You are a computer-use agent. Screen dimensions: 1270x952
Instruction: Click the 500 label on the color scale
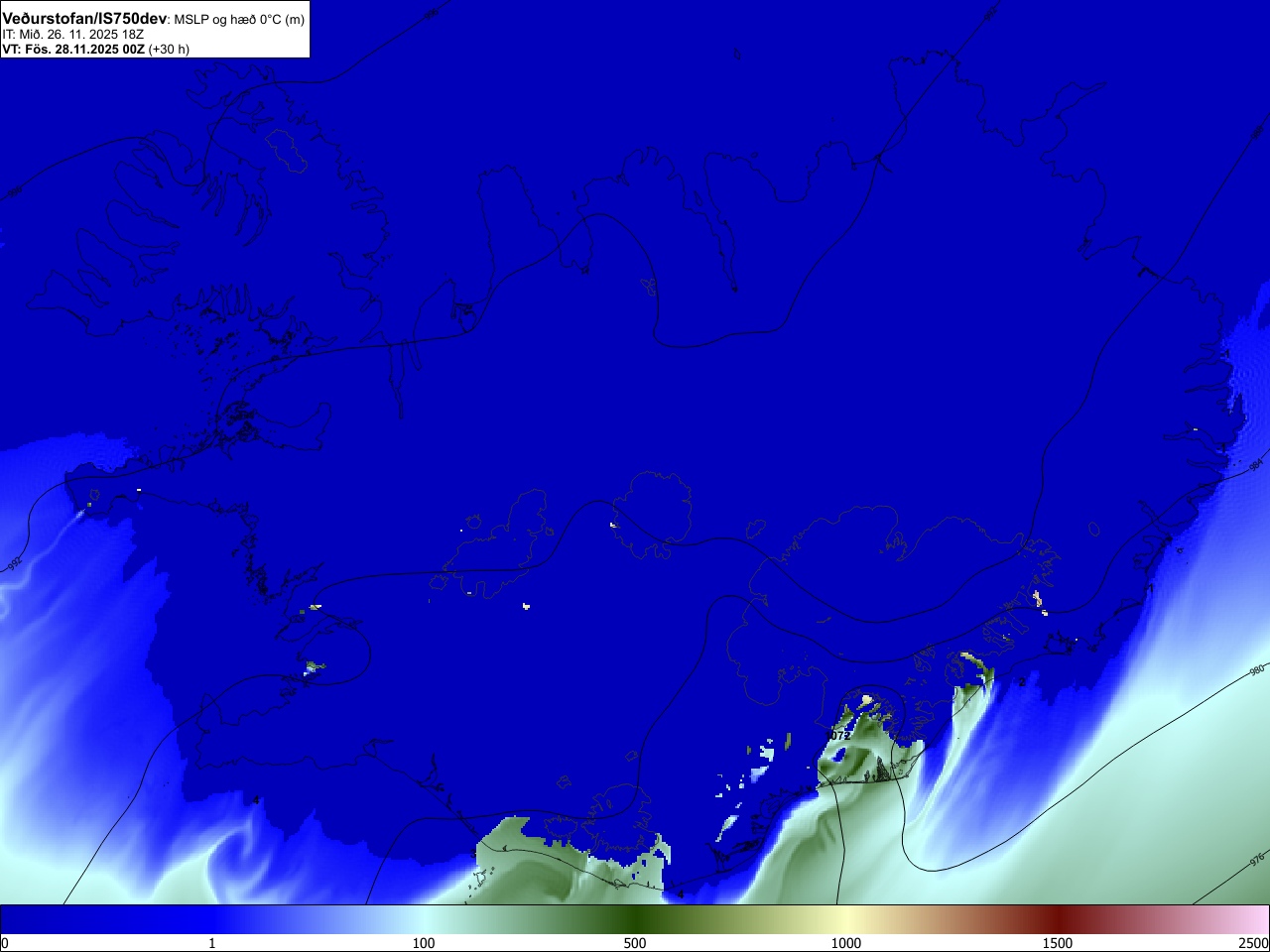click(x=635, y=943)
